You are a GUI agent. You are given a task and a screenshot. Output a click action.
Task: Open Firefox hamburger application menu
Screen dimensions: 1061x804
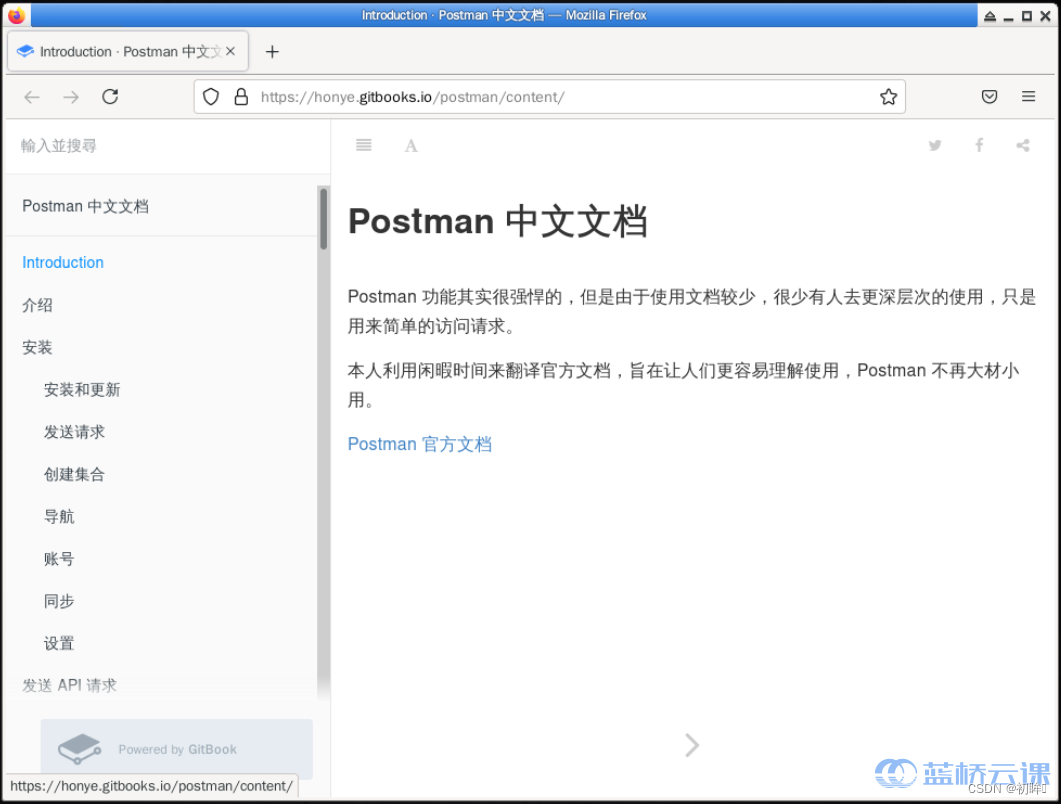coord(1029,97)
